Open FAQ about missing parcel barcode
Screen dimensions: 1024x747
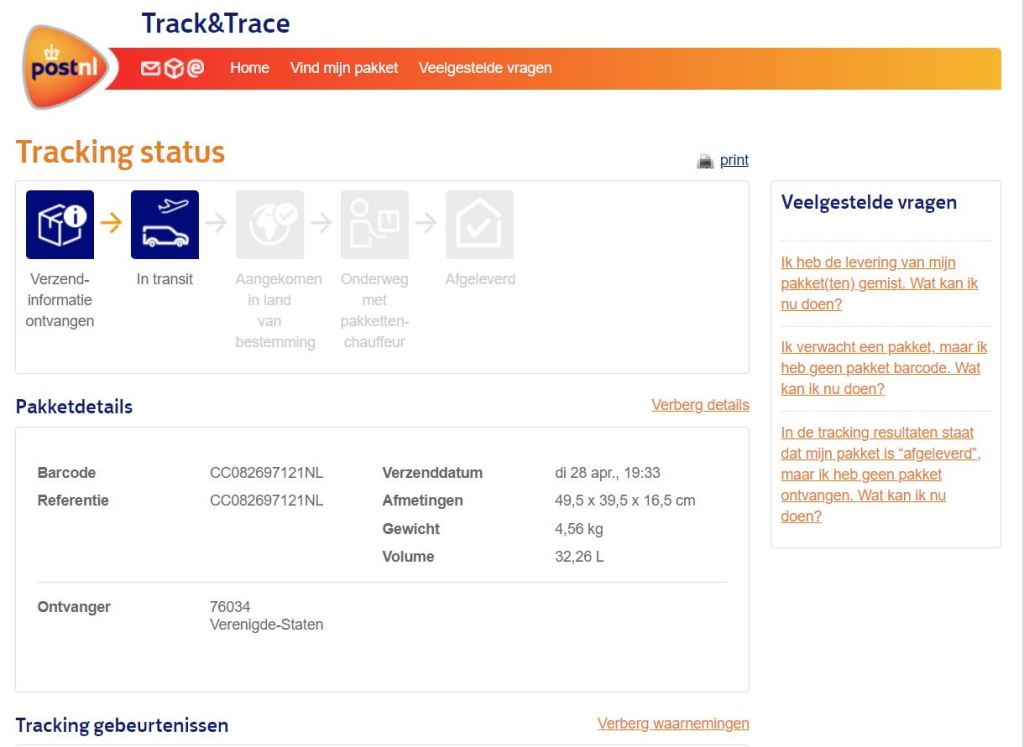click(883, 368)
